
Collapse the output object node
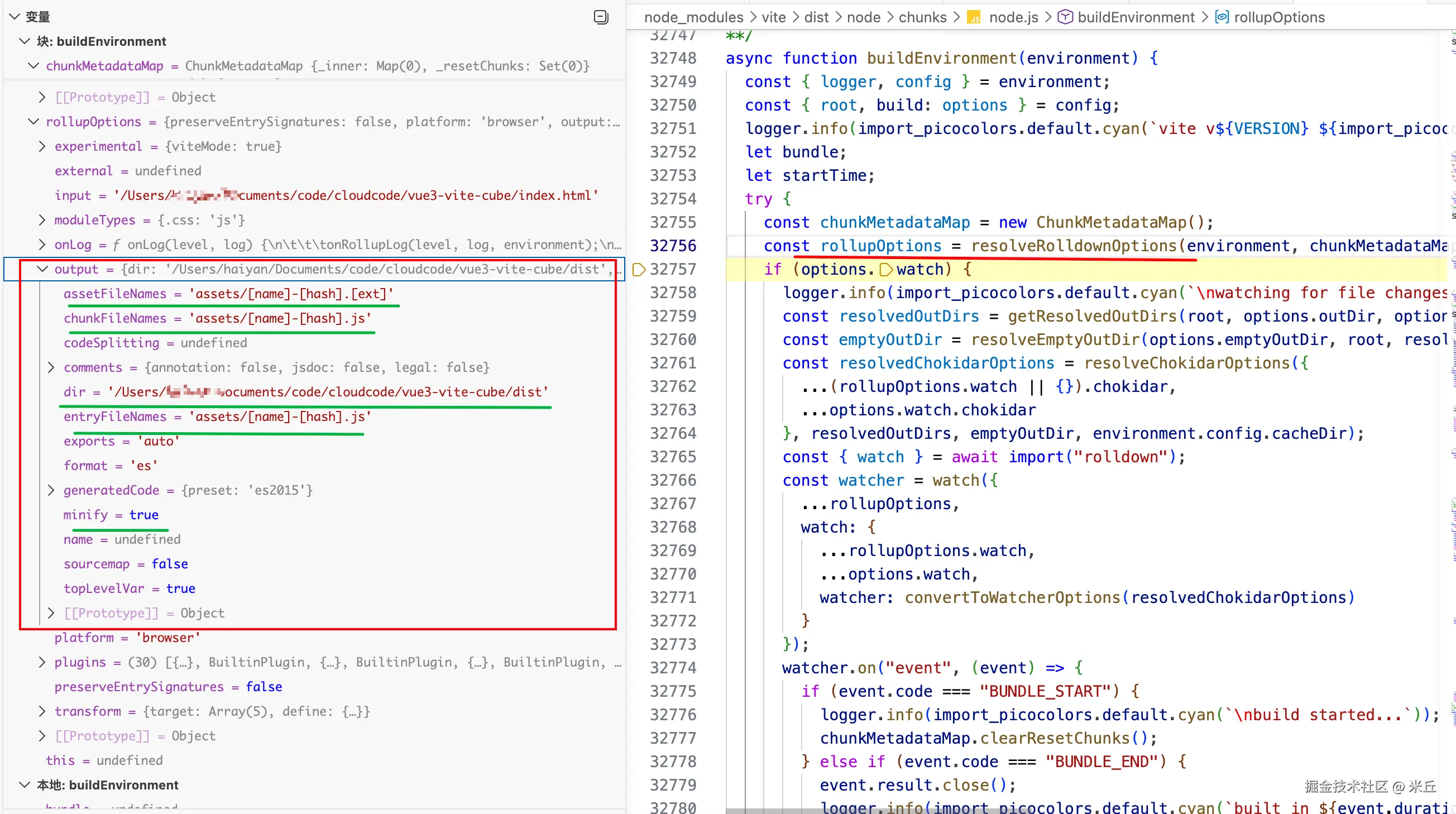coord(42,269)
